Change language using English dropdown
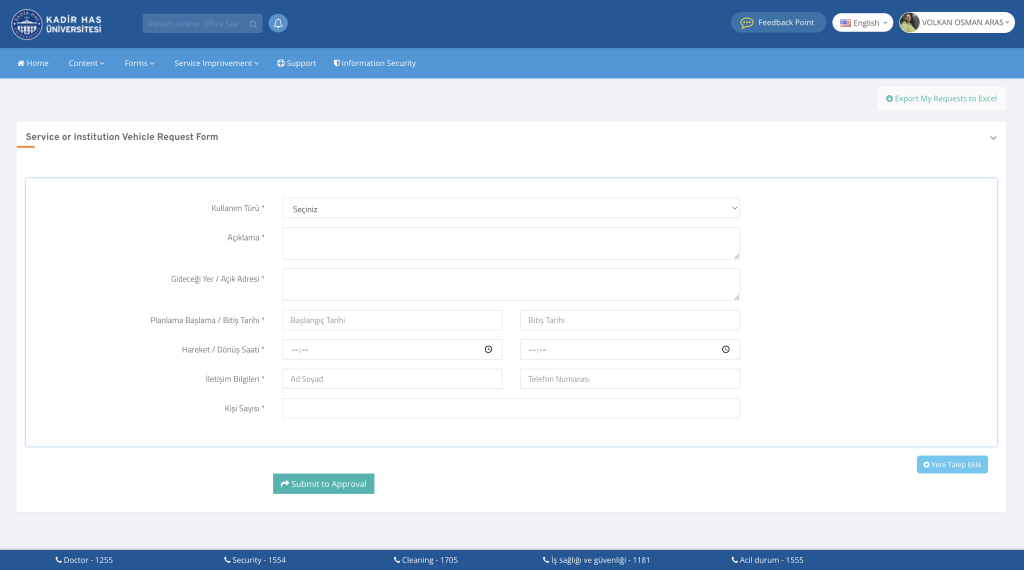The height and width of the screenshot is (570, 1024). pos(863,23)
